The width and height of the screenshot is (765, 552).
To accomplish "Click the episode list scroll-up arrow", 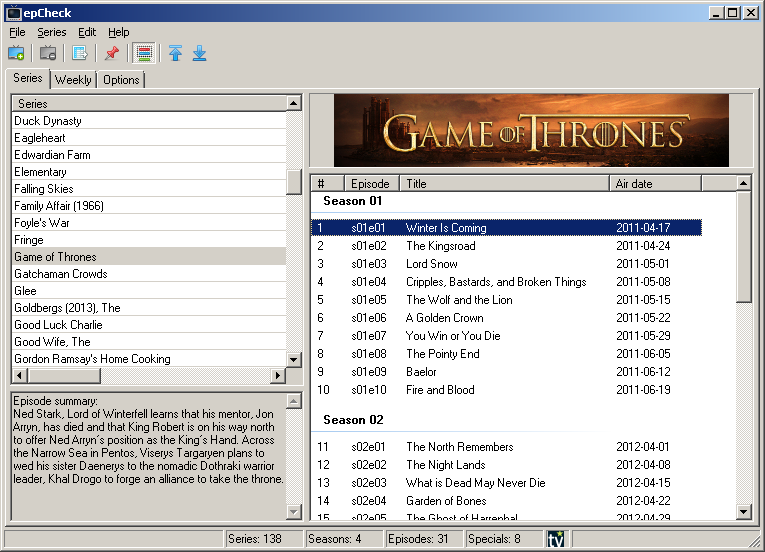I will click(x=743, y=184).
